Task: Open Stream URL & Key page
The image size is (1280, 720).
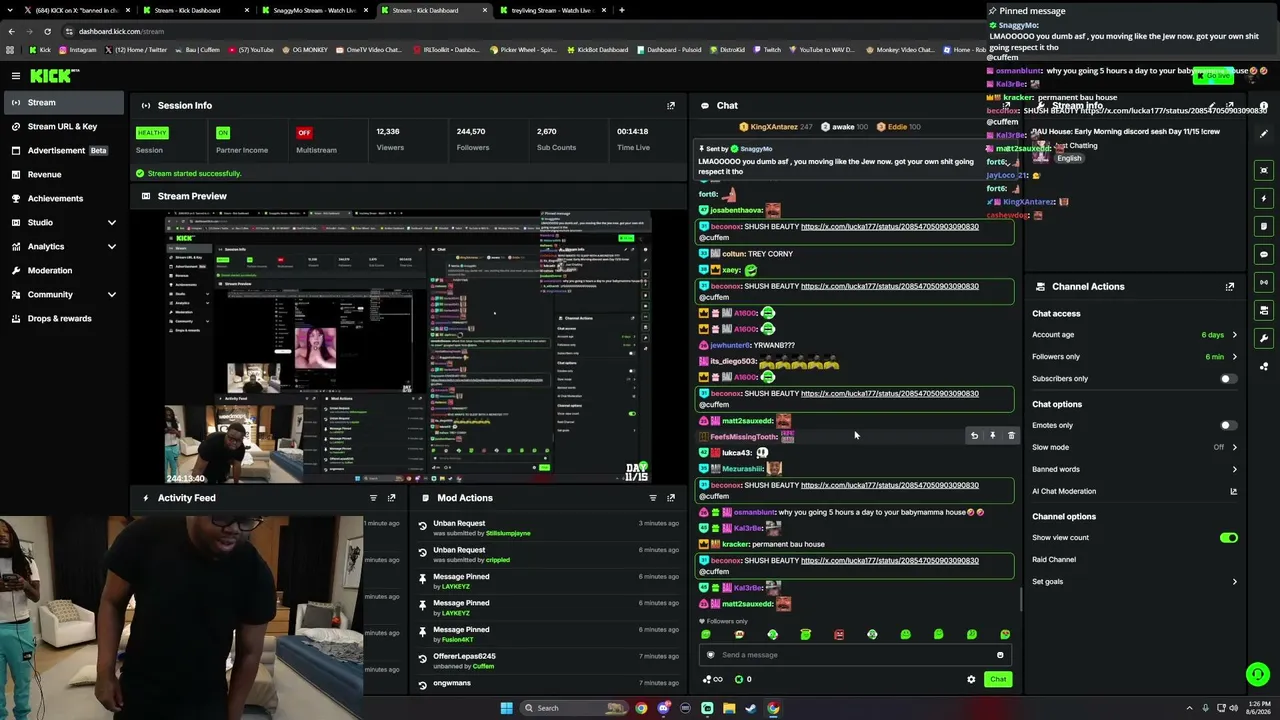Action: (62, 126)
